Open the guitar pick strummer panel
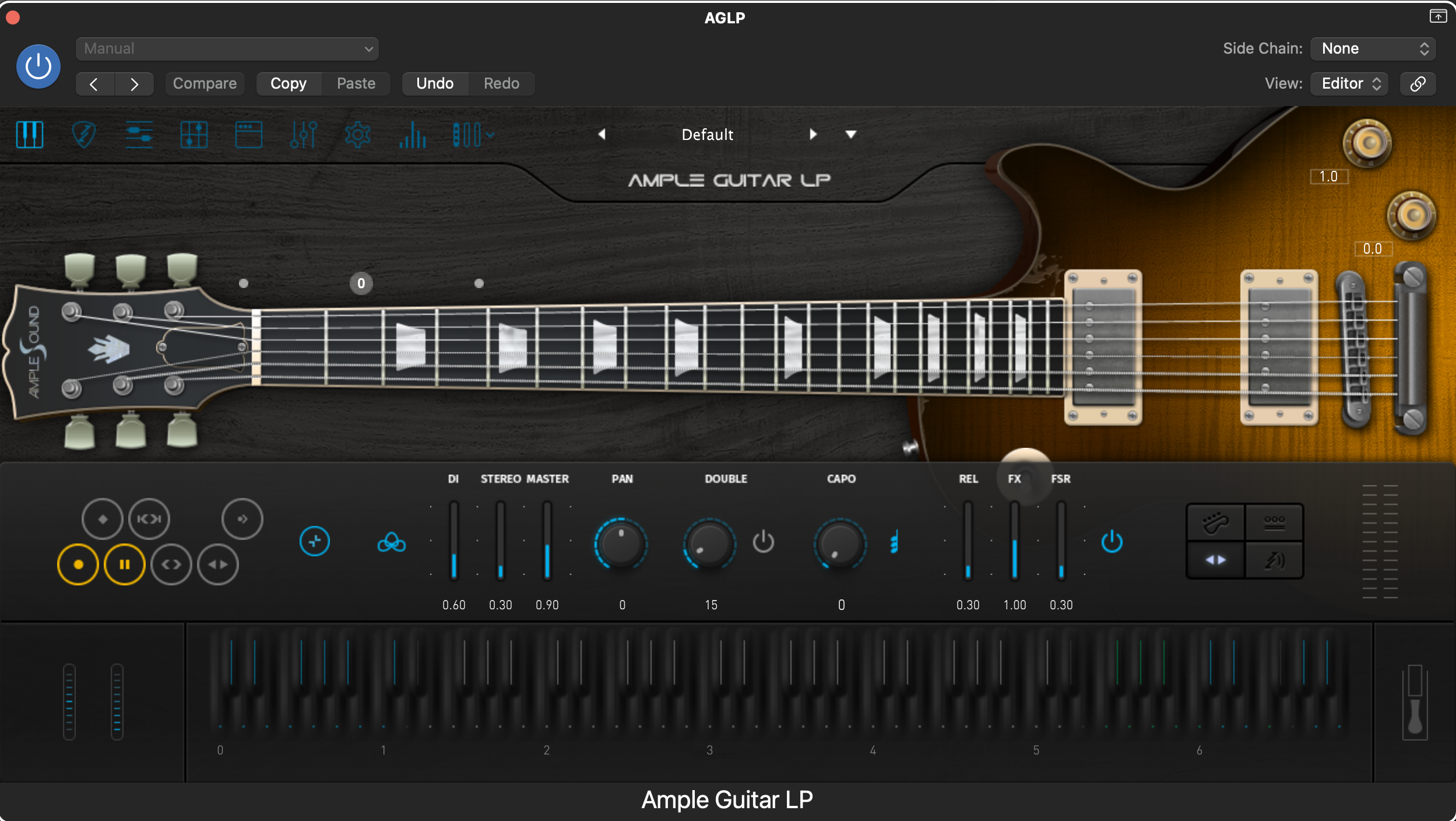This screenshot has height=821, width=1456. point(84,135)
